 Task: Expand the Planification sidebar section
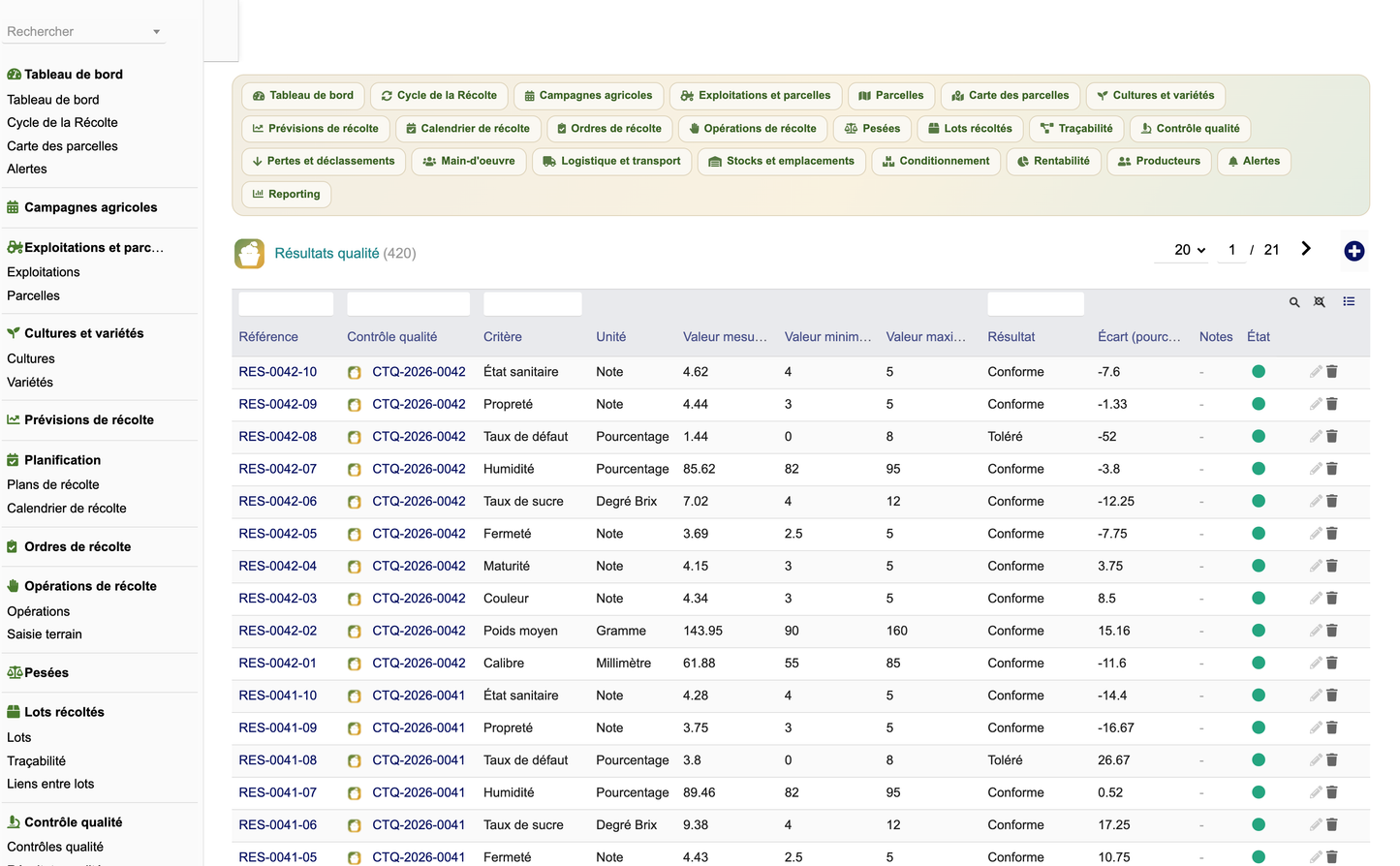click(x=62, y=460)
